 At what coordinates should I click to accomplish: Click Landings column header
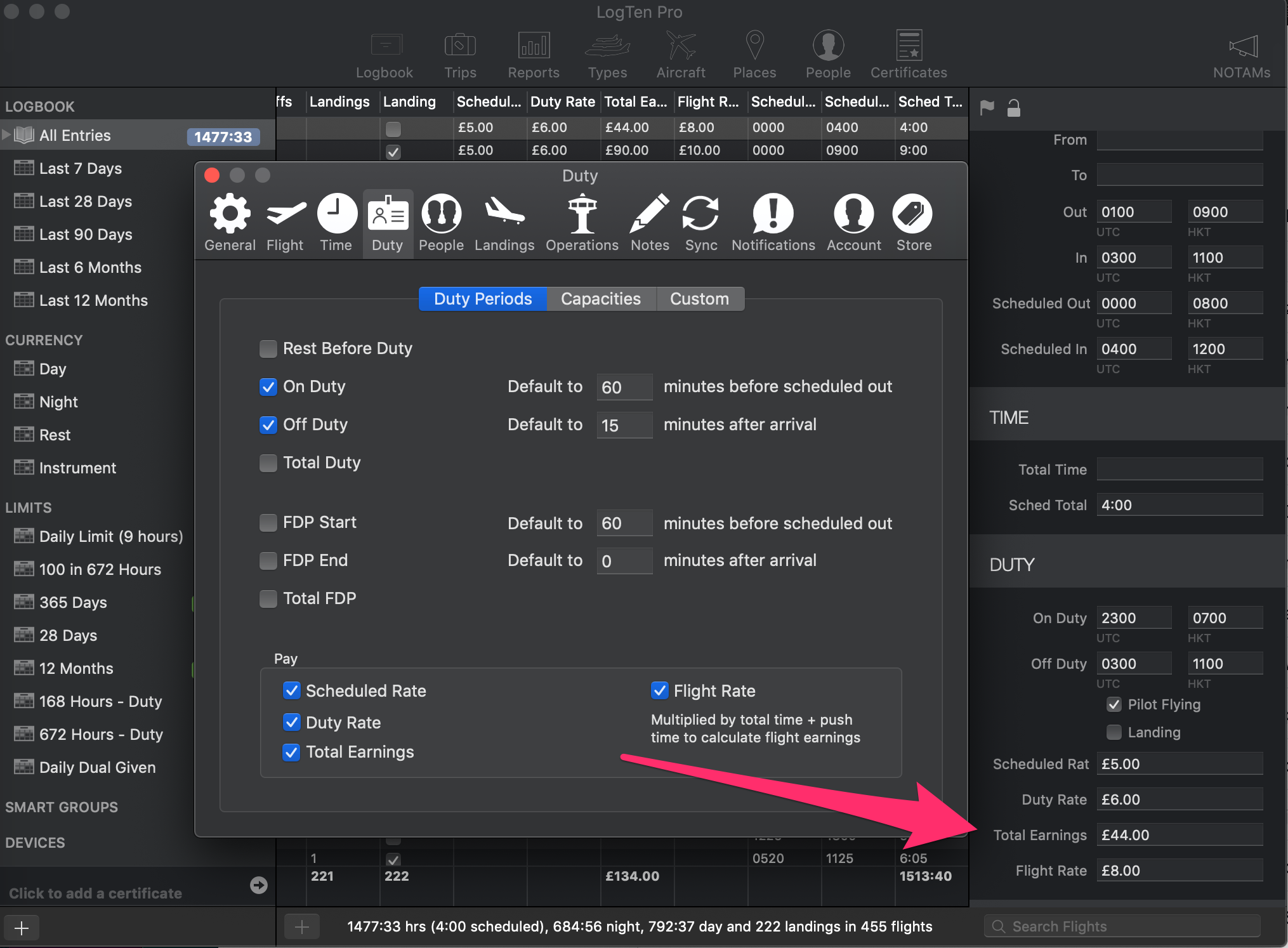click(339, 102)
